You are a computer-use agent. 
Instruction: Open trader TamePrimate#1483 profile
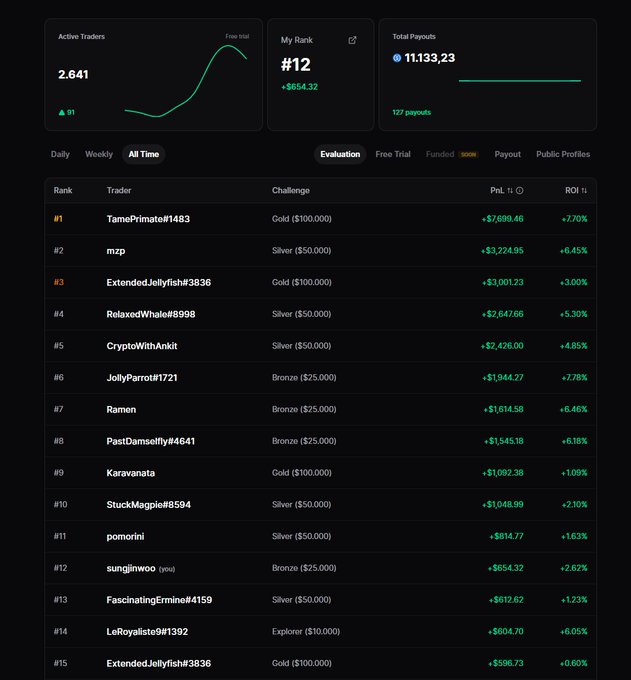tap(148, 219)
